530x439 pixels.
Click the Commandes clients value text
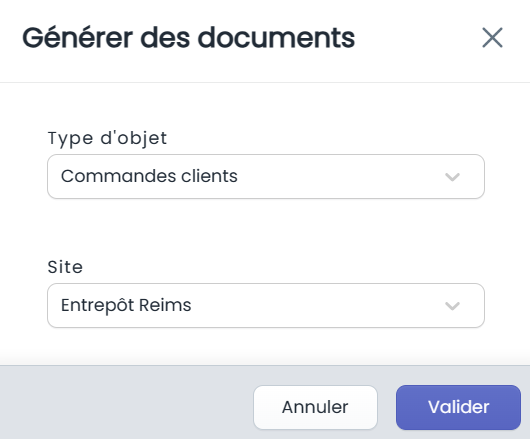click(x=149, y=176)
